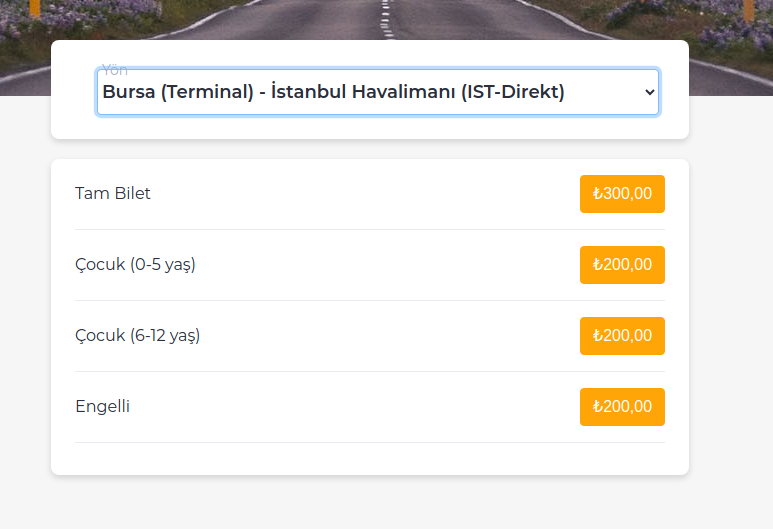
Task: Click the empty area below the Engelli row
Action: (x=370, y=459)
